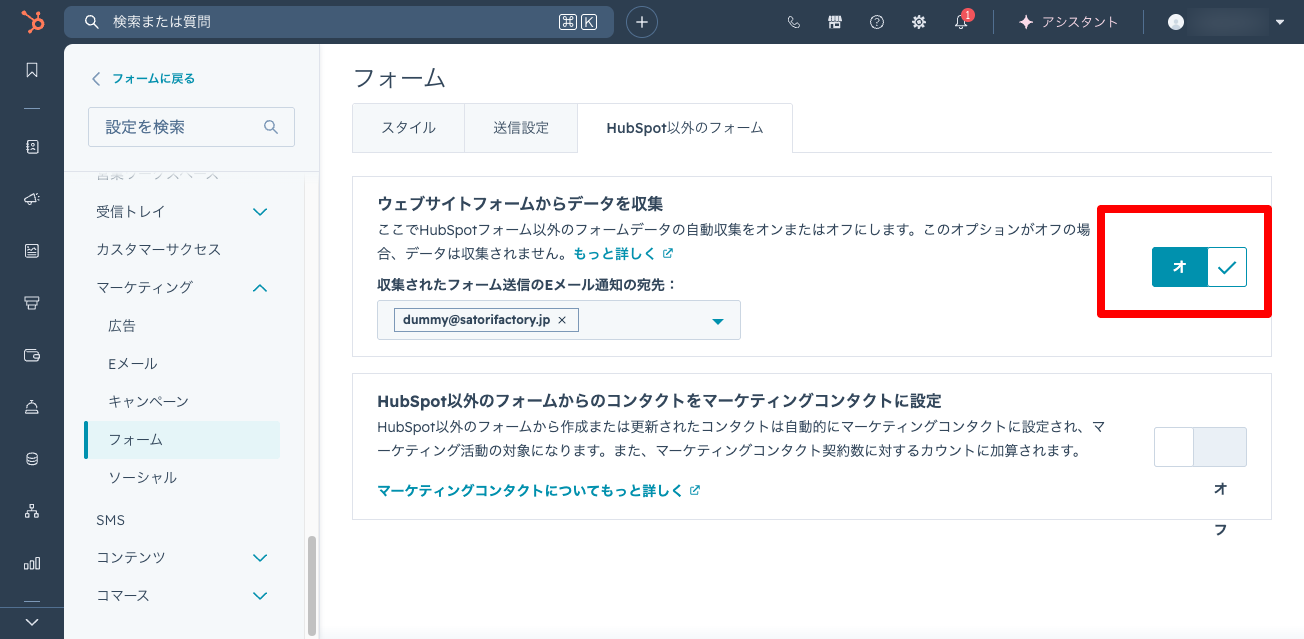Open the calling phone icon

794,22
